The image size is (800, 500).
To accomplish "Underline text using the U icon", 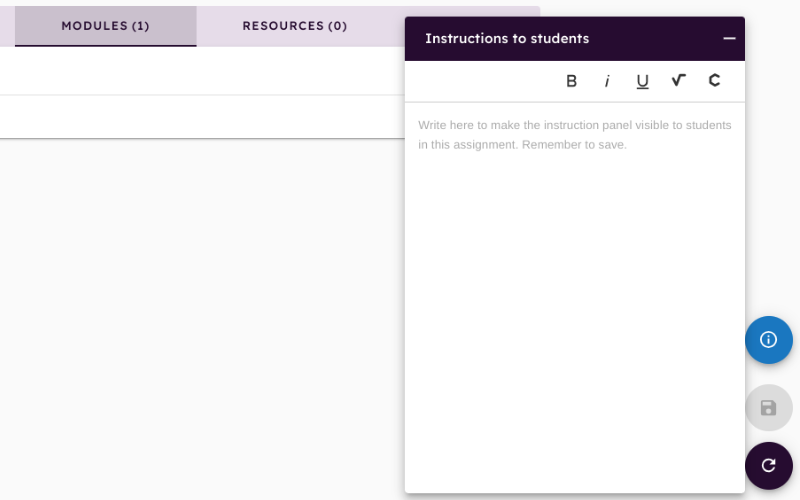I will [642, 81].
